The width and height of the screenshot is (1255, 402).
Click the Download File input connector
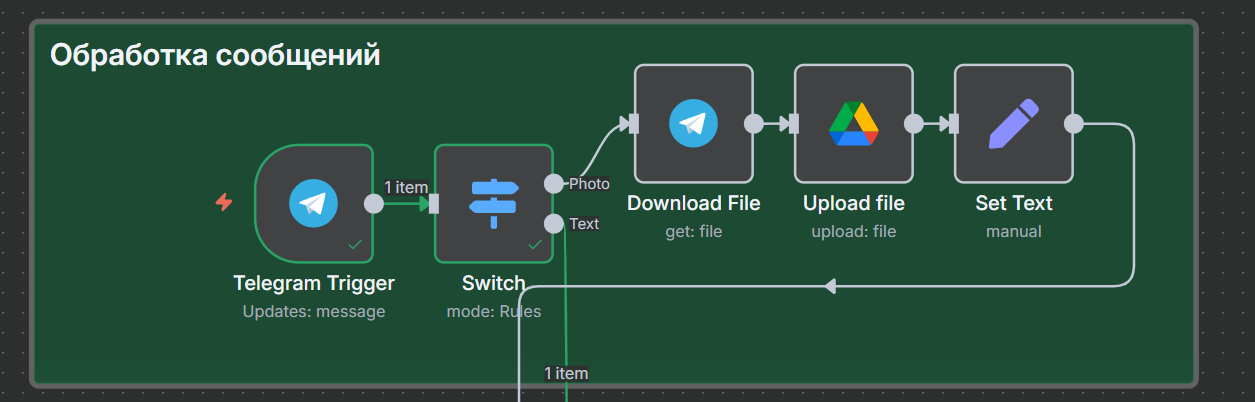point(635,124)
